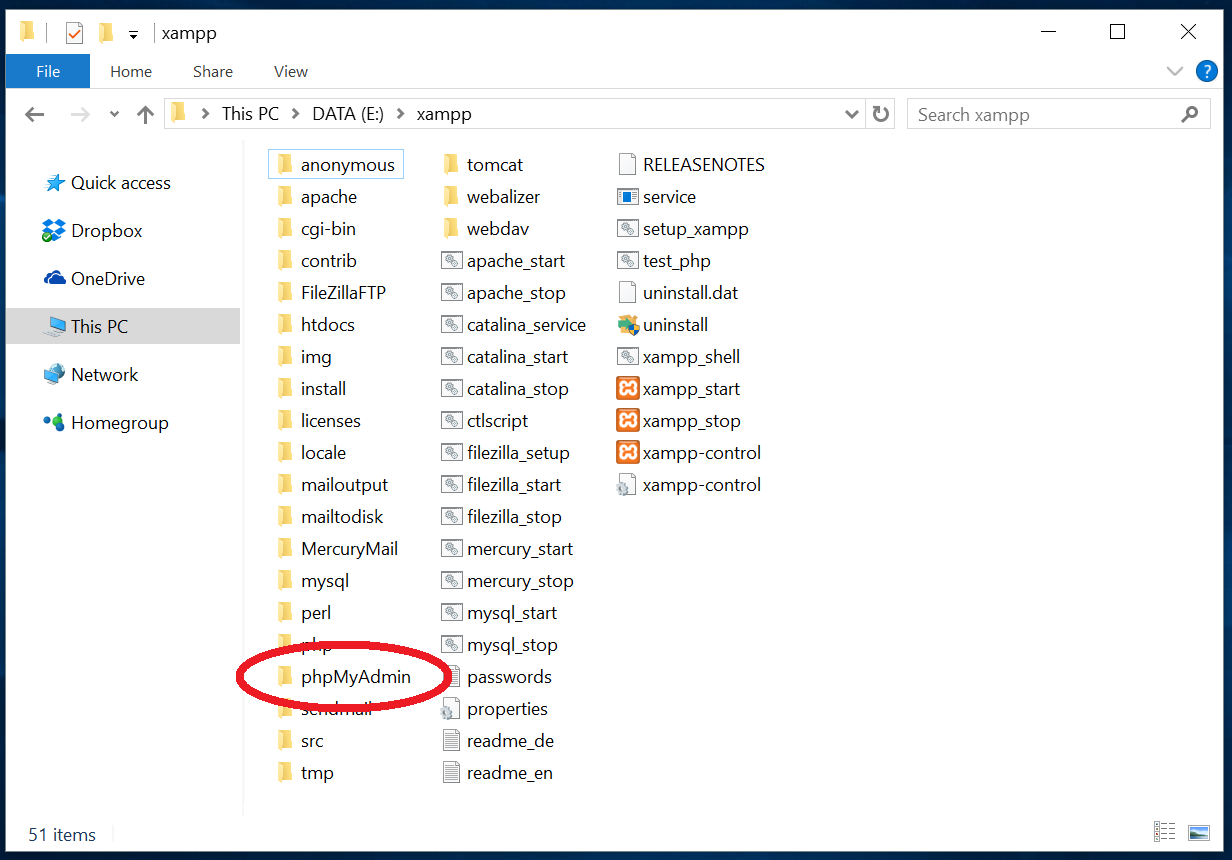Image resolution: width=1232 pixels, height=860 pixels.
Task: Select the tomcat folder
Action: coord(482,165)
